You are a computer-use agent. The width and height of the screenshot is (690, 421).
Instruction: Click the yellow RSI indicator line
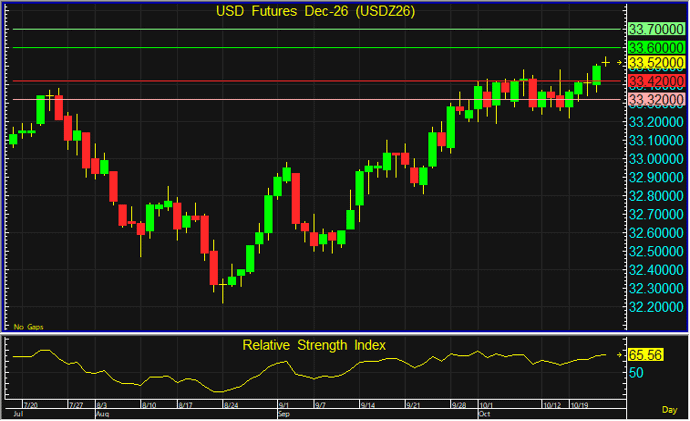(308, 370)
